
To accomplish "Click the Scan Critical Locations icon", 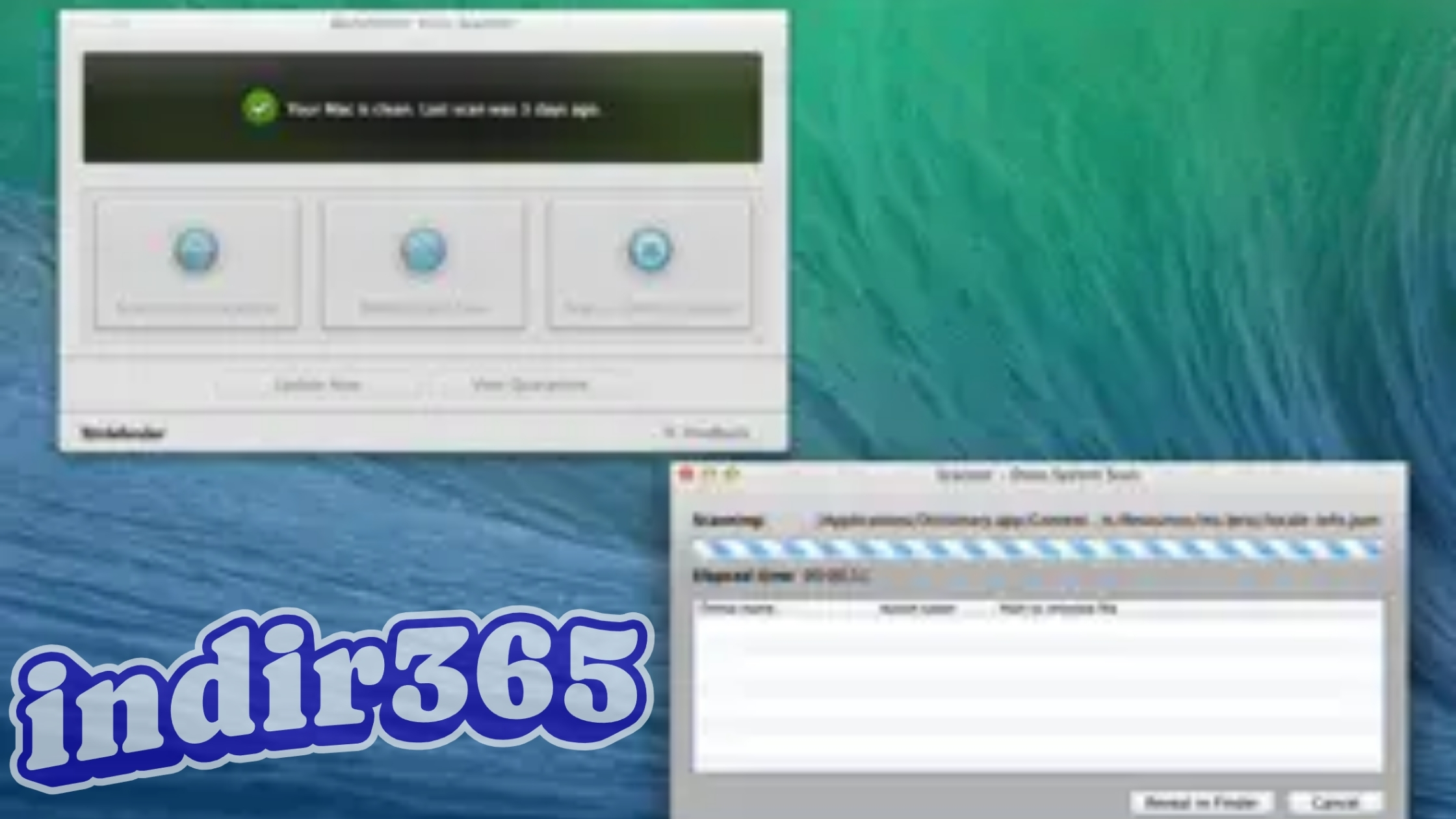I will coord(196,251).
